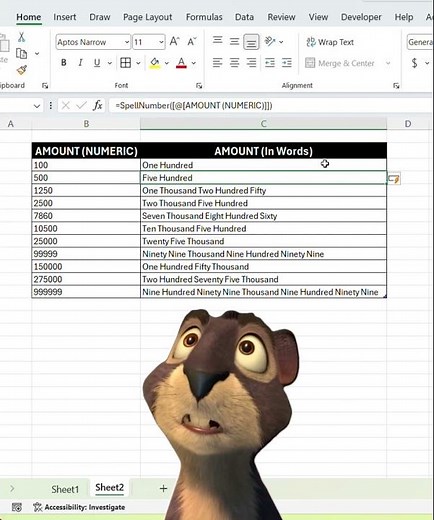Click the Borders icon
The width and height of the screenshot is (434, 520).
pos(126,63)
